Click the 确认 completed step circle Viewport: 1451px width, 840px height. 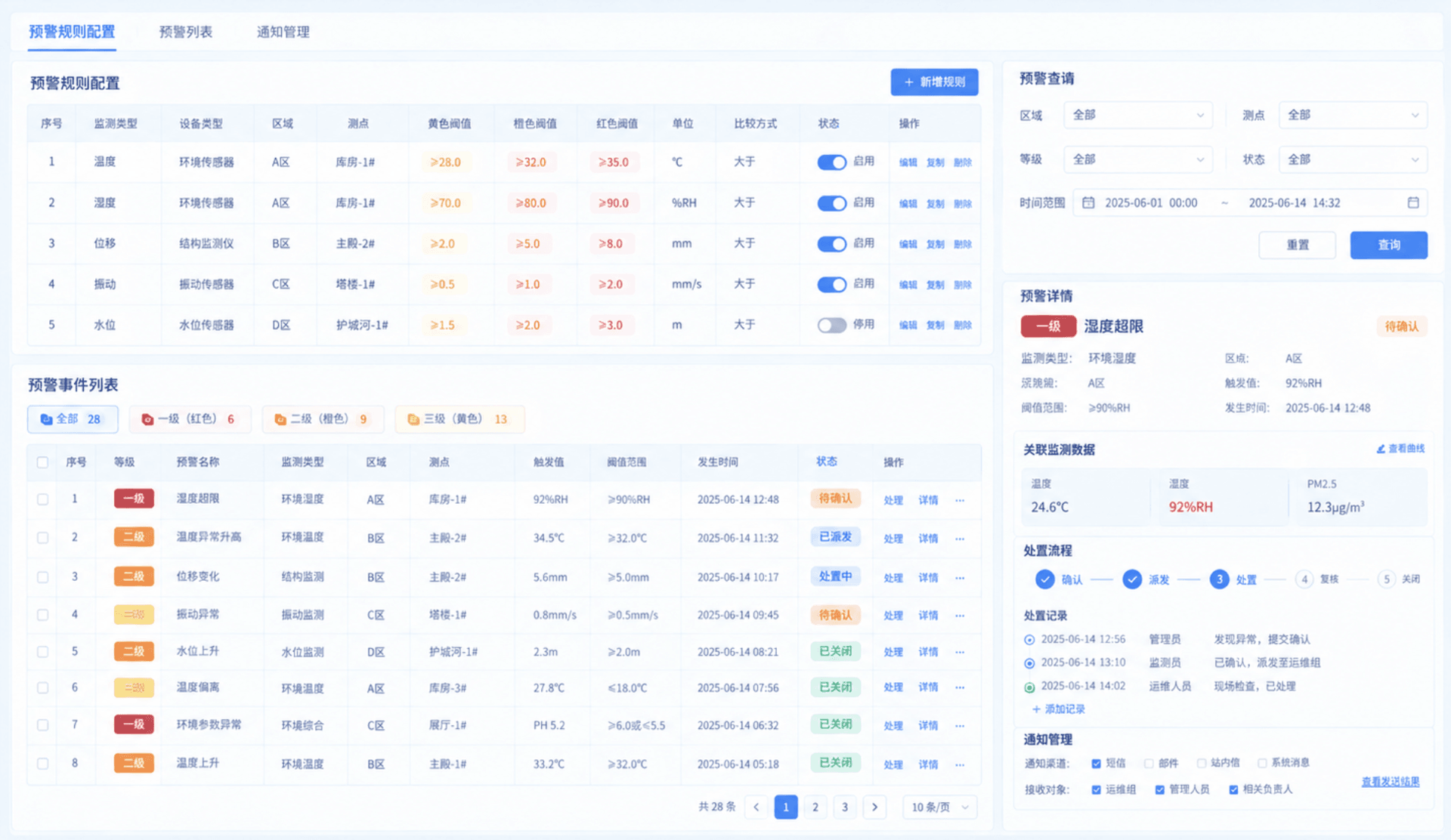[1044, 579]
